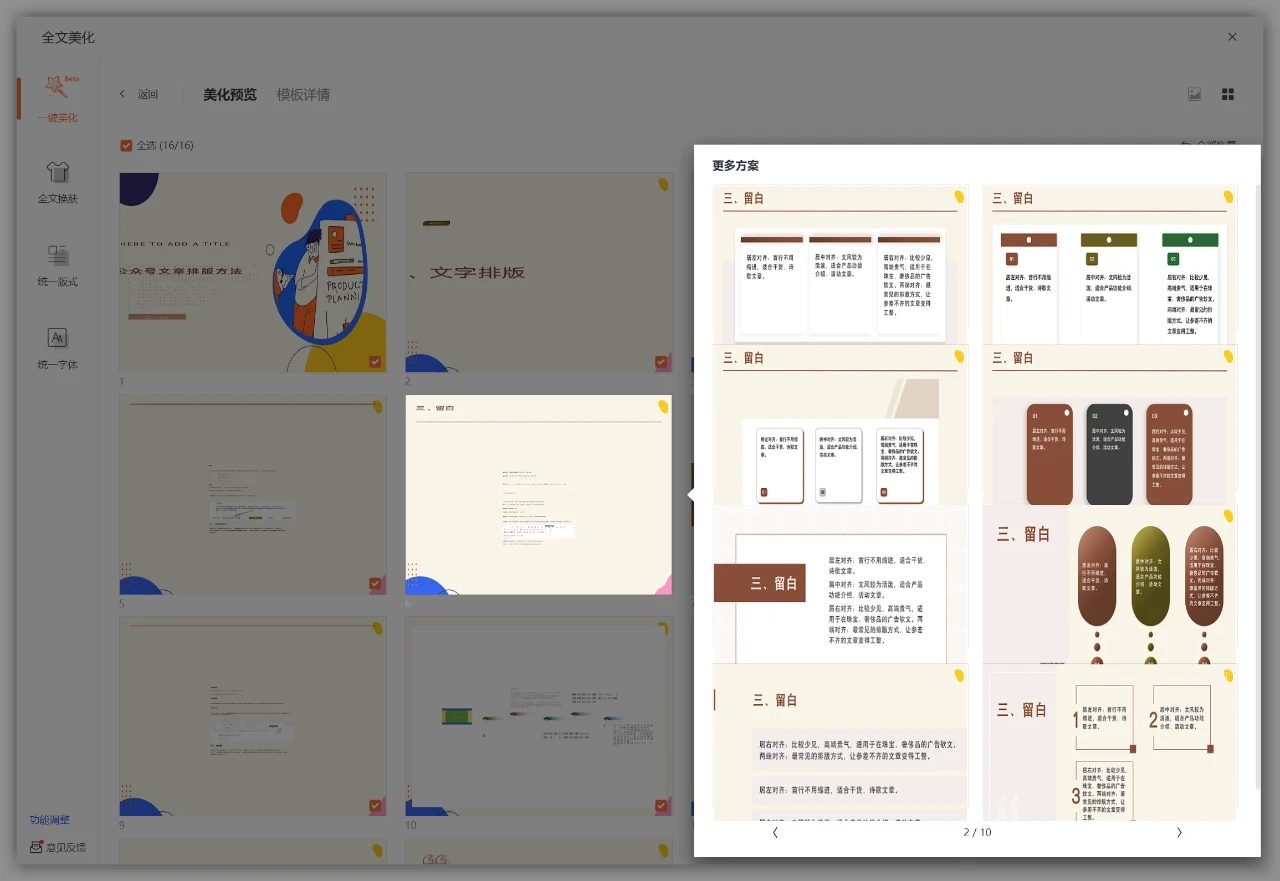Select slide 1 cover thumbnail
This screenshot has width=1280, height=881.
[253, 273]
